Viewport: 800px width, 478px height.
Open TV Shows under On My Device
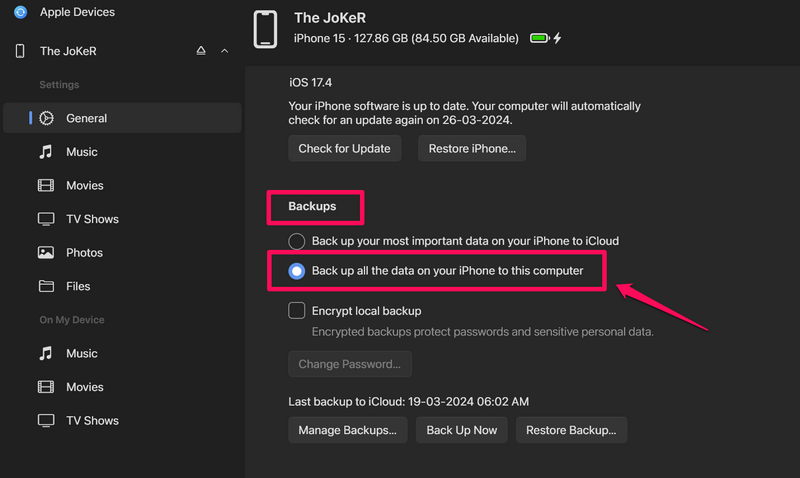92,421
